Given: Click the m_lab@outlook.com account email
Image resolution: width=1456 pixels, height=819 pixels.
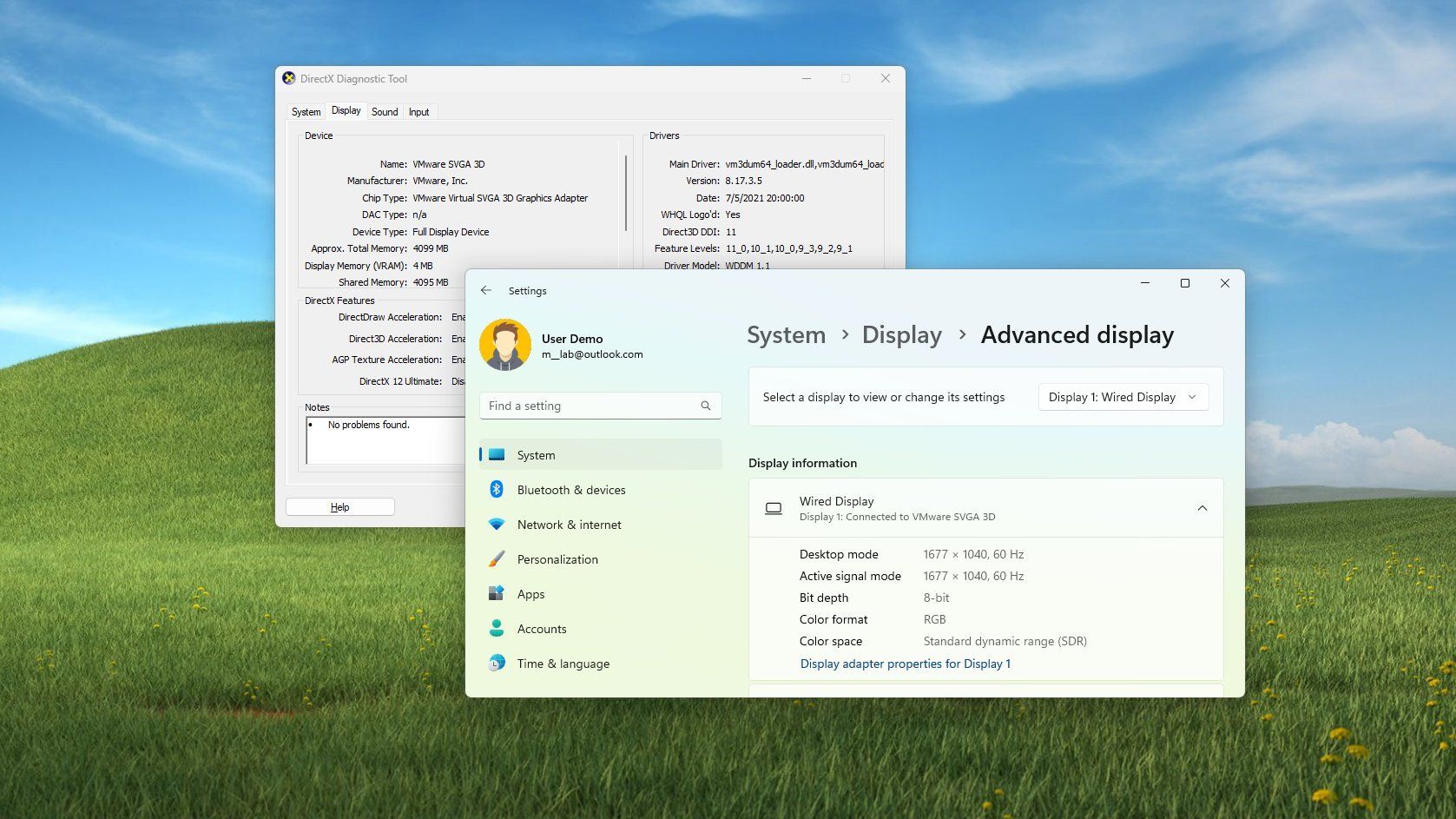Looking at the screenshot, I should coord(592,354).
